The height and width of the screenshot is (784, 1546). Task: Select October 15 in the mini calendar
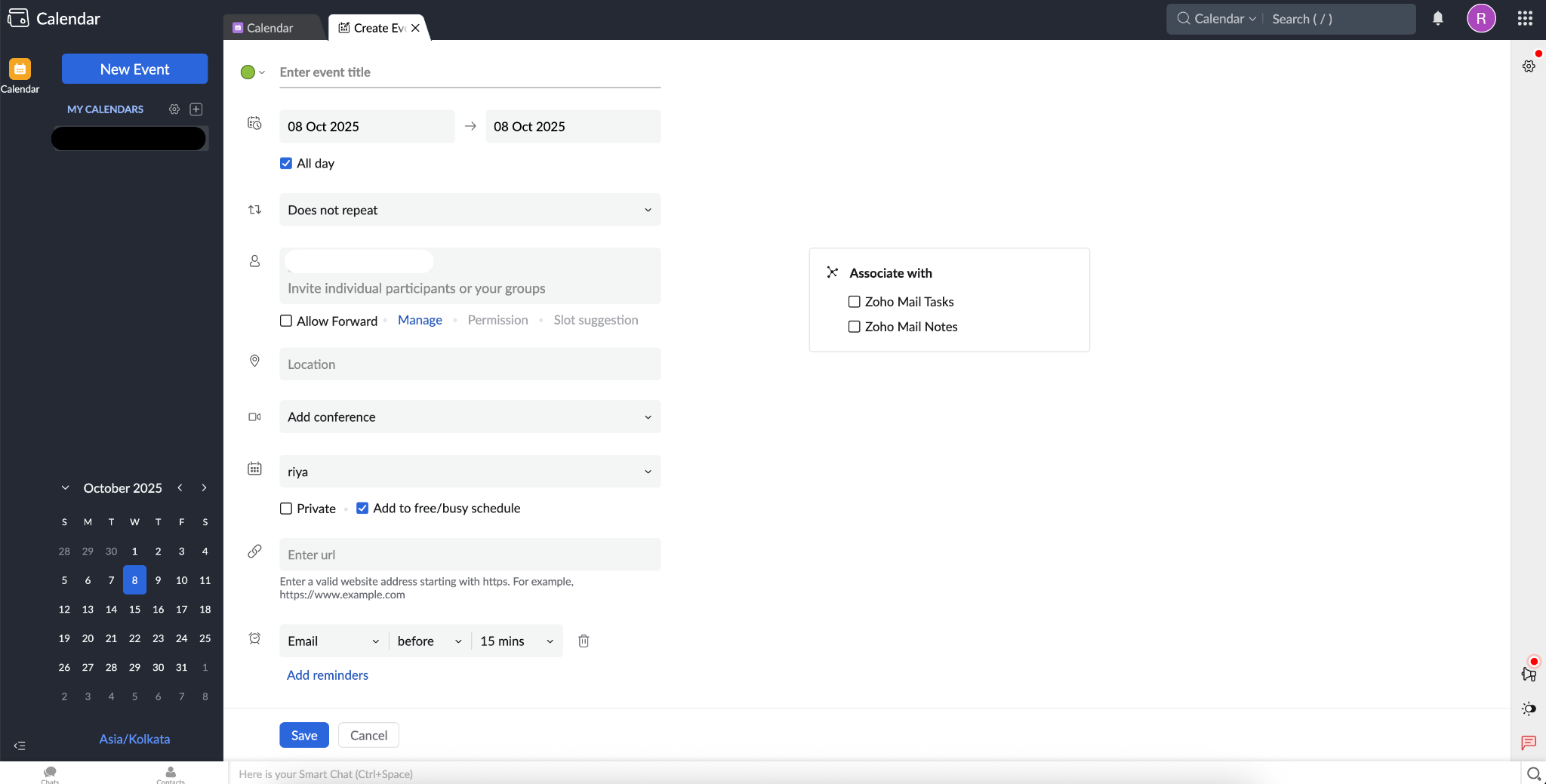coord(134,609)
